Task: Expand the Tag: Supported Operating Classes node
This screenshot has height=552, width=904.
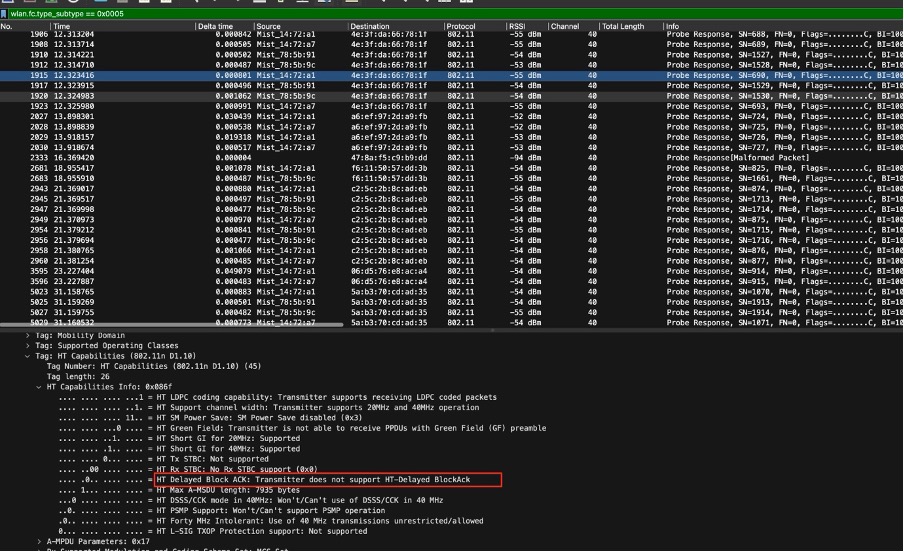Action: click(x=27, y=346)
